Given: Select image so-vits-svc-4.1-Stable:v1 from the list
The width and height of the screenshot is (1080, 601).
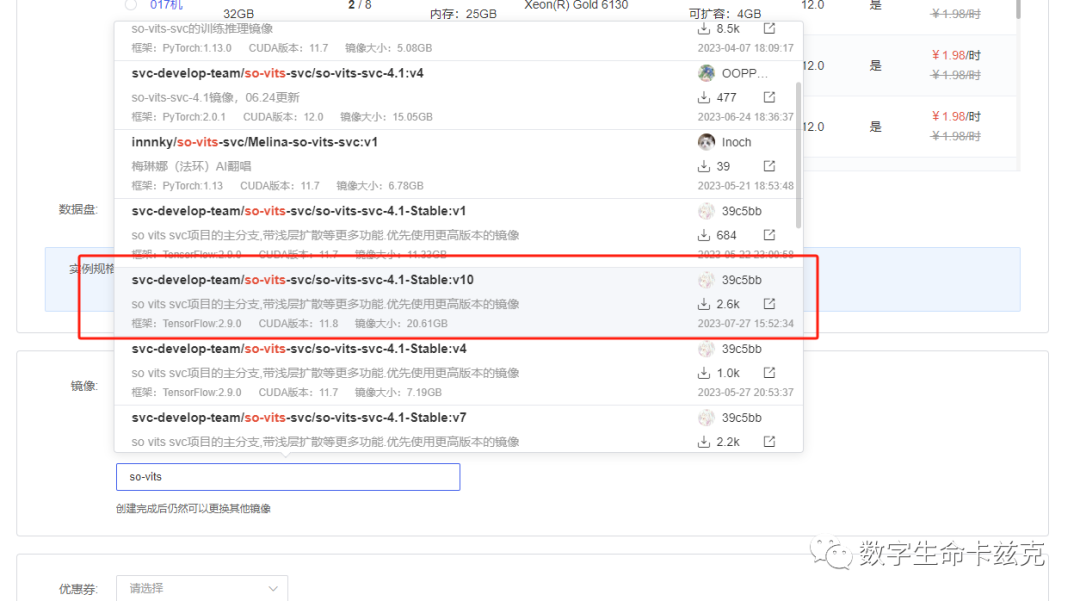Looking at the screenshot, I should coord(458,233).
